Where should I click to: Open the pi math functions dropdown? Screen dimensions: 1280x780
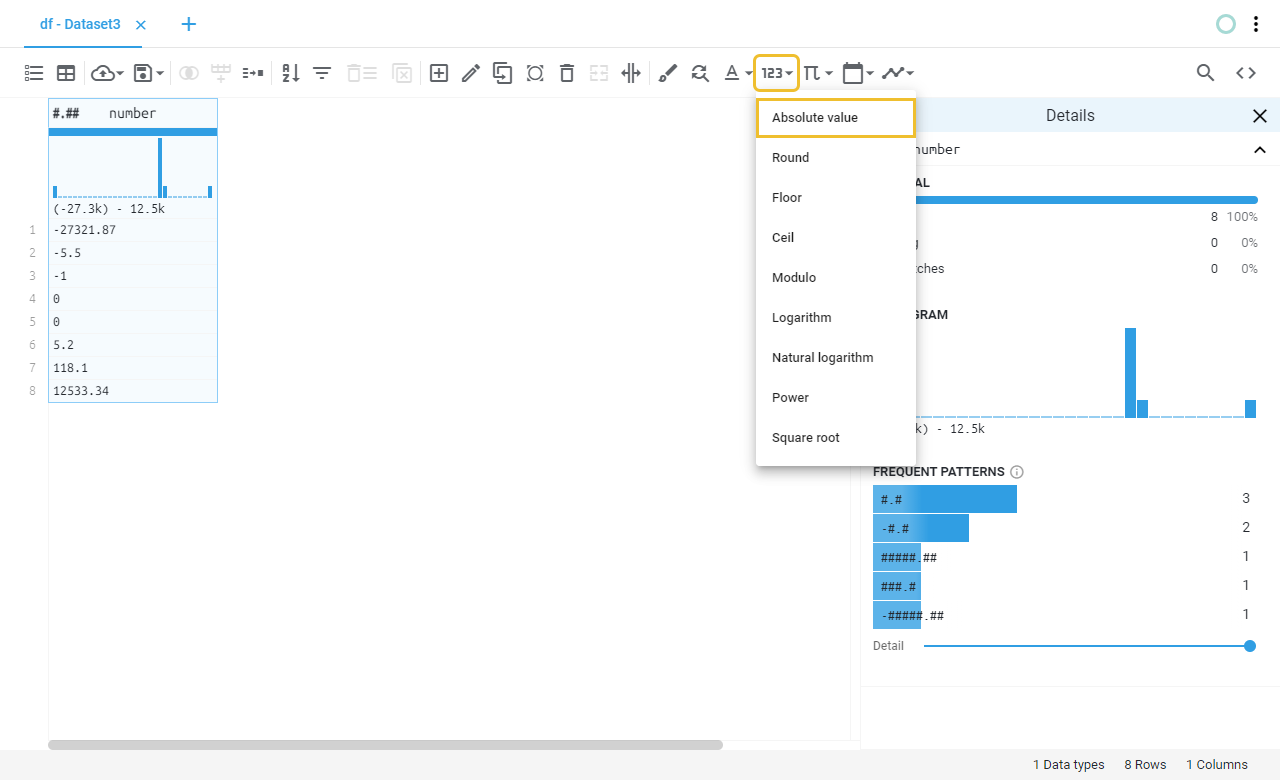[818, 73]
